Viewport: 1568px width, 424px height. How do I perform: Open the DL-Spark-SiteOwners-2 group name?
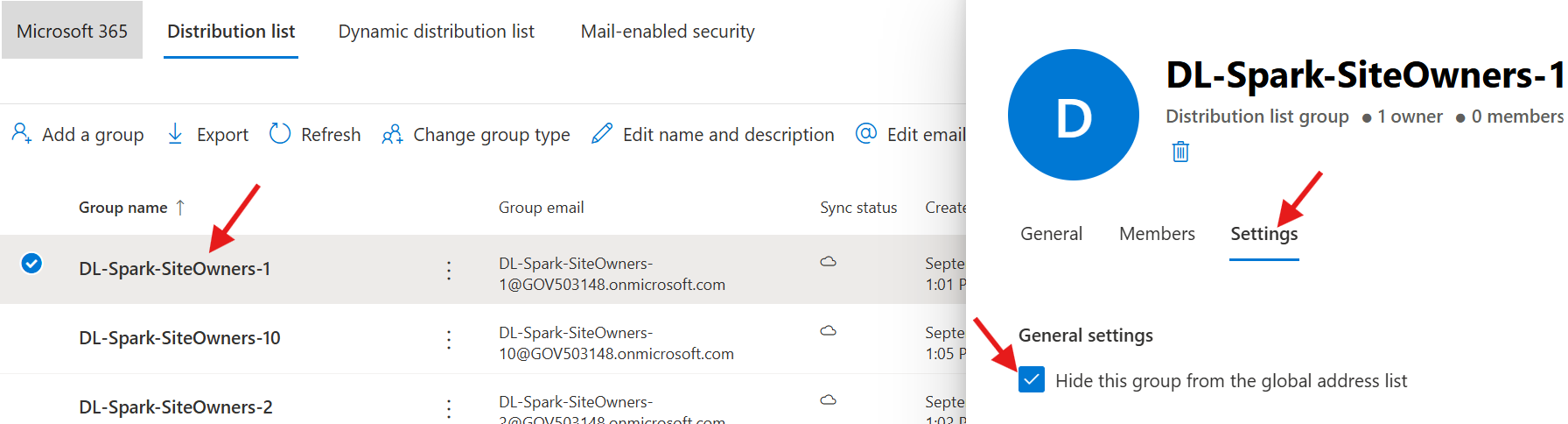pos(175,407)
